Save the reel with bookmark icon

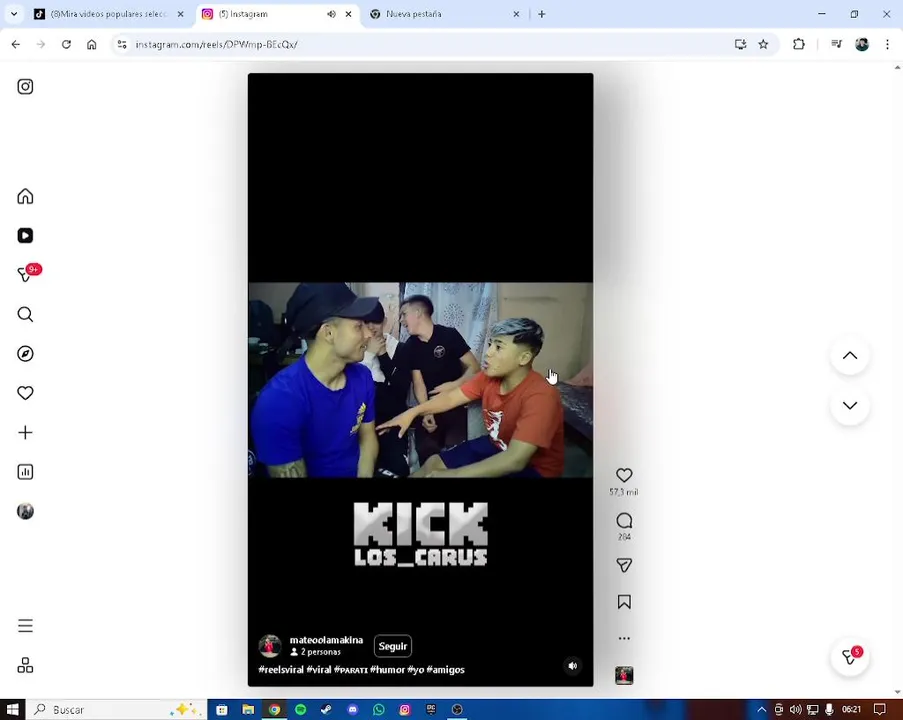(624, 602)
